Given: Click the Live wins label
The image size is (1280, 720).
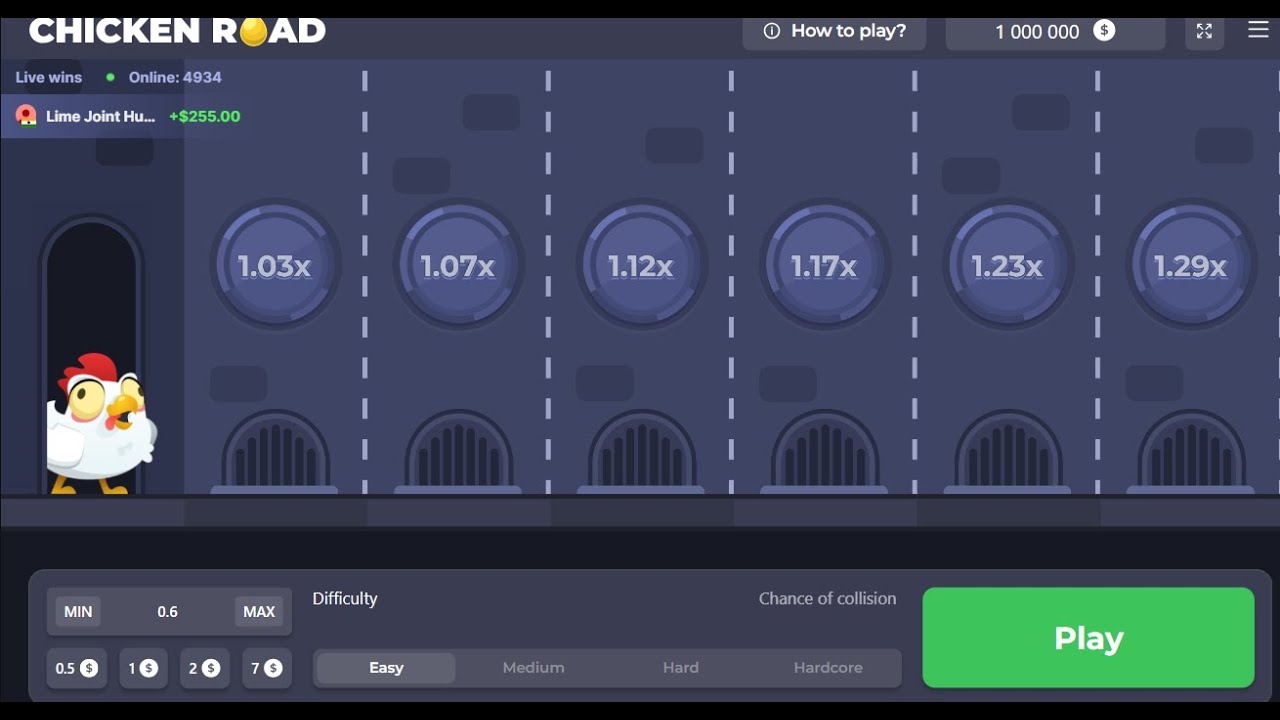Looking at the screenshot, I should [x=49, y=77].
